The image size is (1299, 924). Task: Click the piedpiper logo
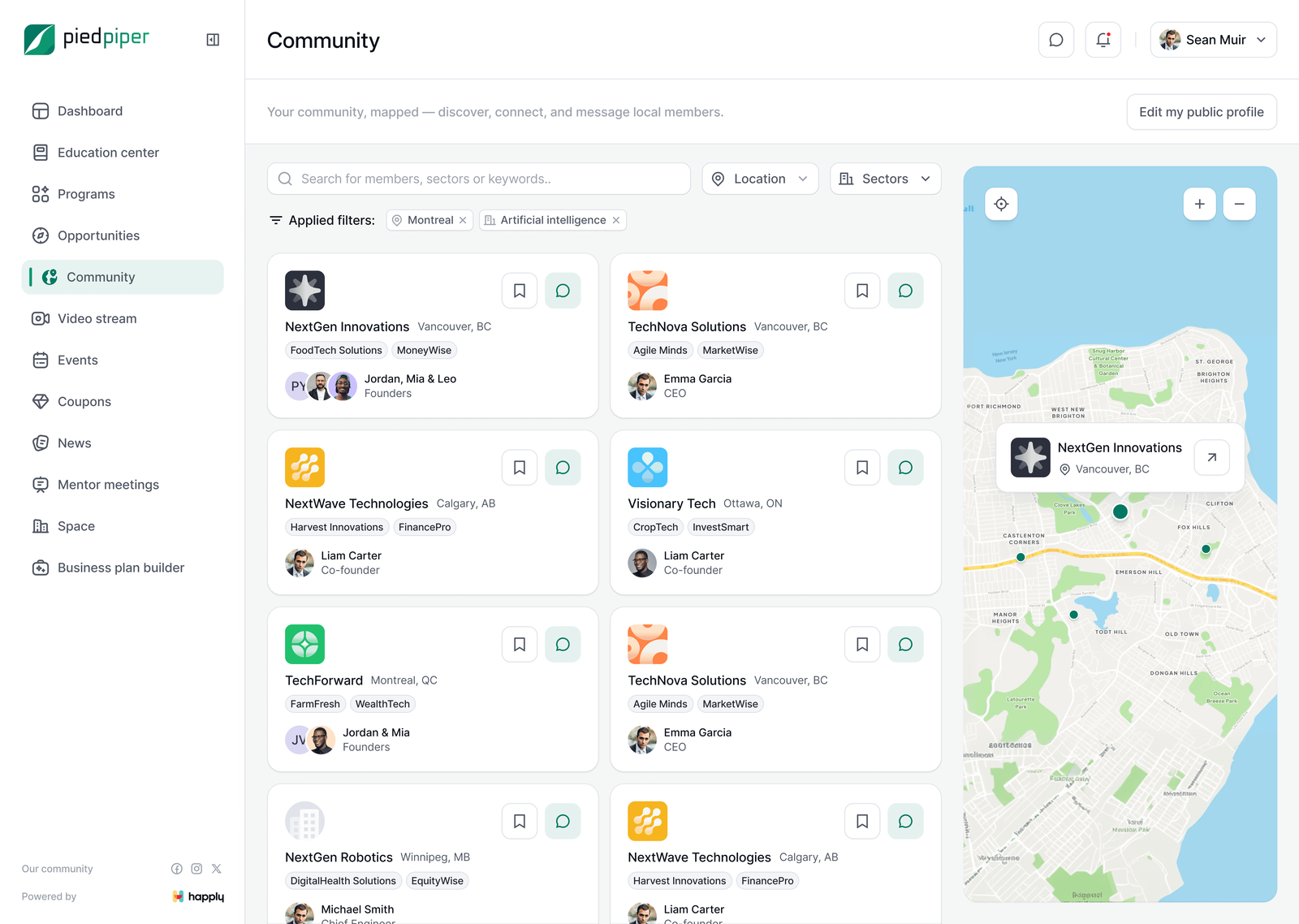click(x=87, y=39)
